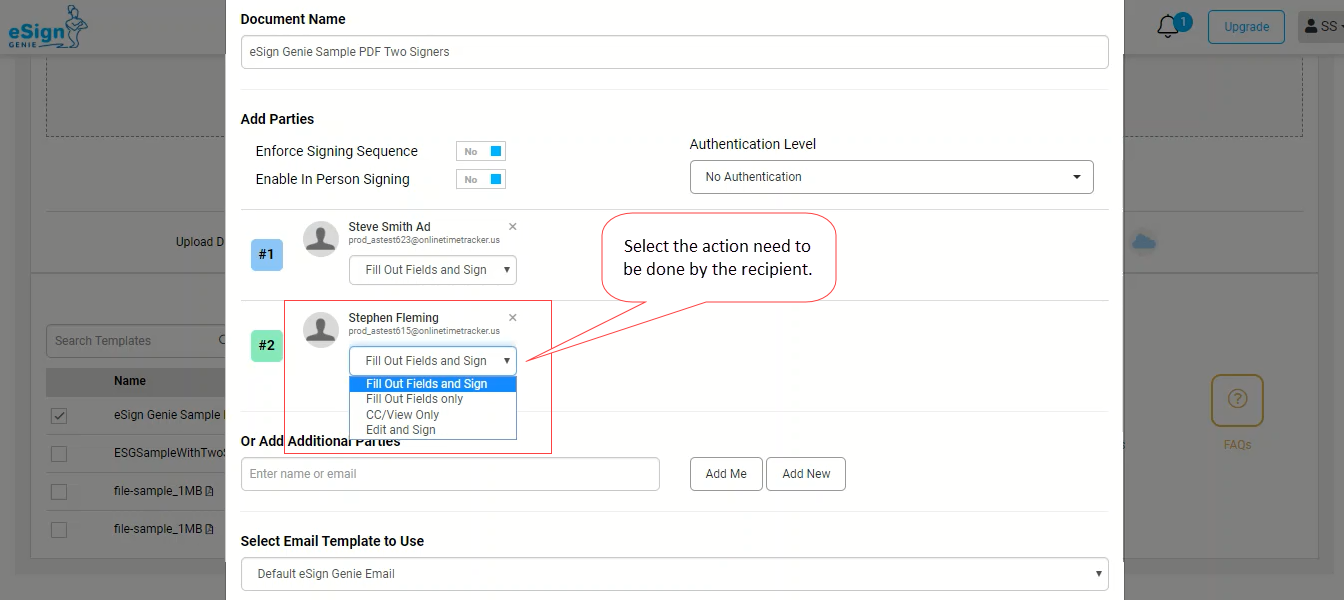Click the Add New button
Viewport: 1344px width, 600px height.
click(x=806, y=474)
